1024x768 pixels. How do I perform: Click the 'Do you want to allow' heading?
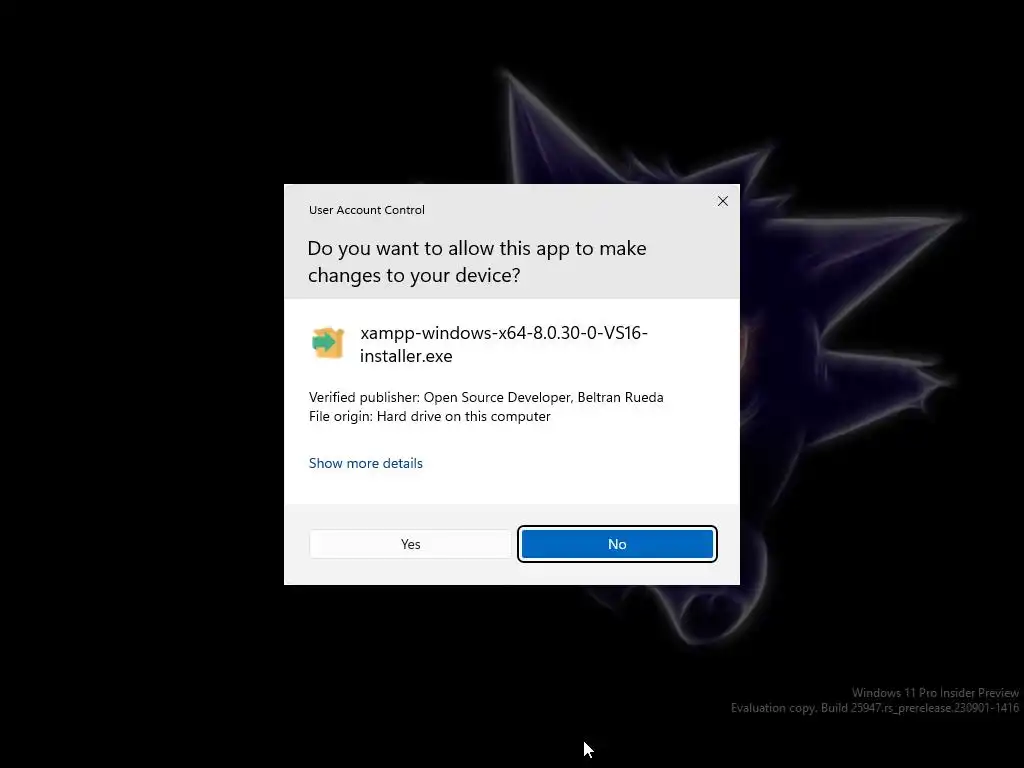pyautogui.click(x=477, y=261)
